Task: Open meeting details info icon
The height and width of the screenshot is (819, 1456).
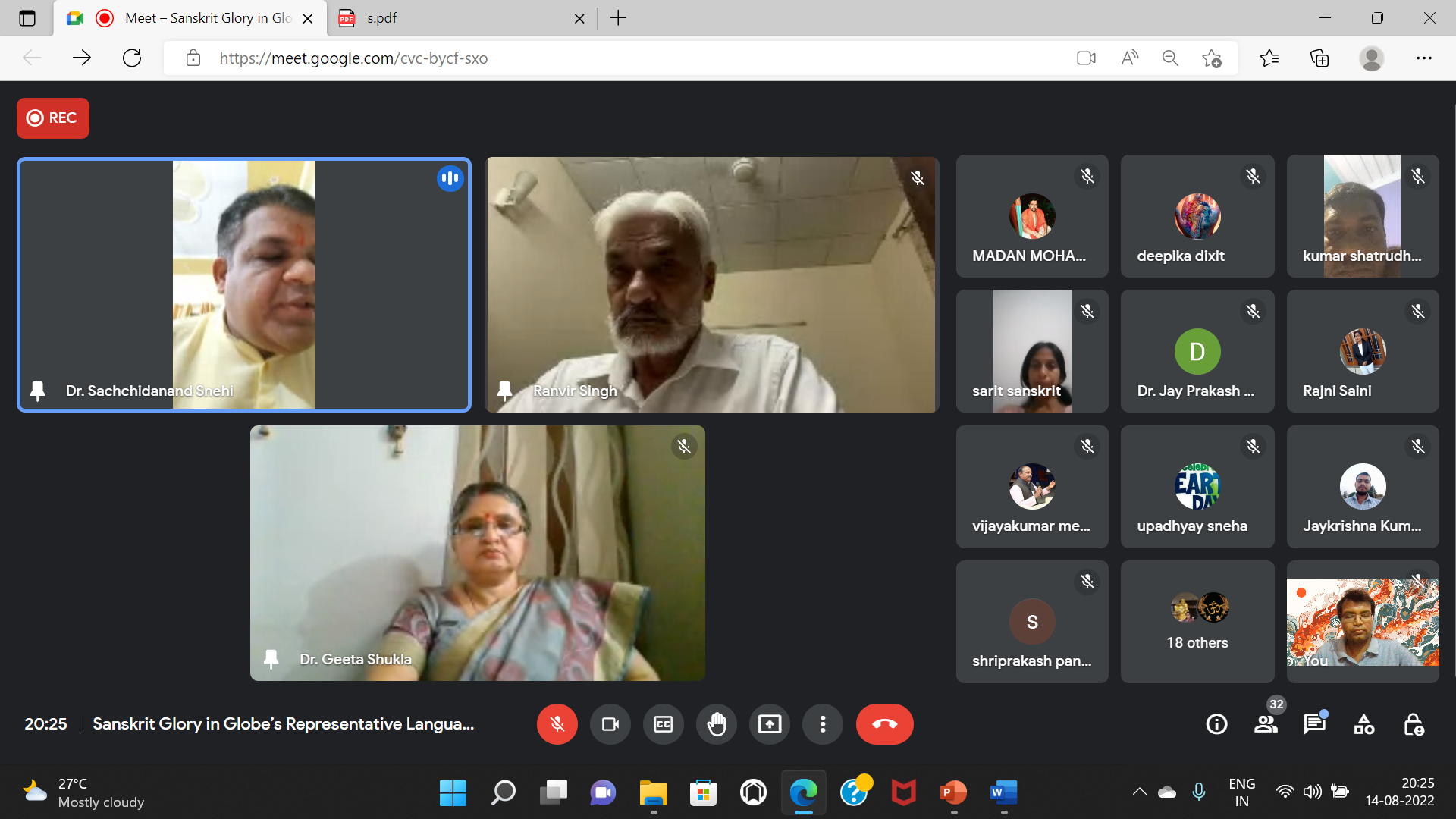Action: click(1216, 724)
